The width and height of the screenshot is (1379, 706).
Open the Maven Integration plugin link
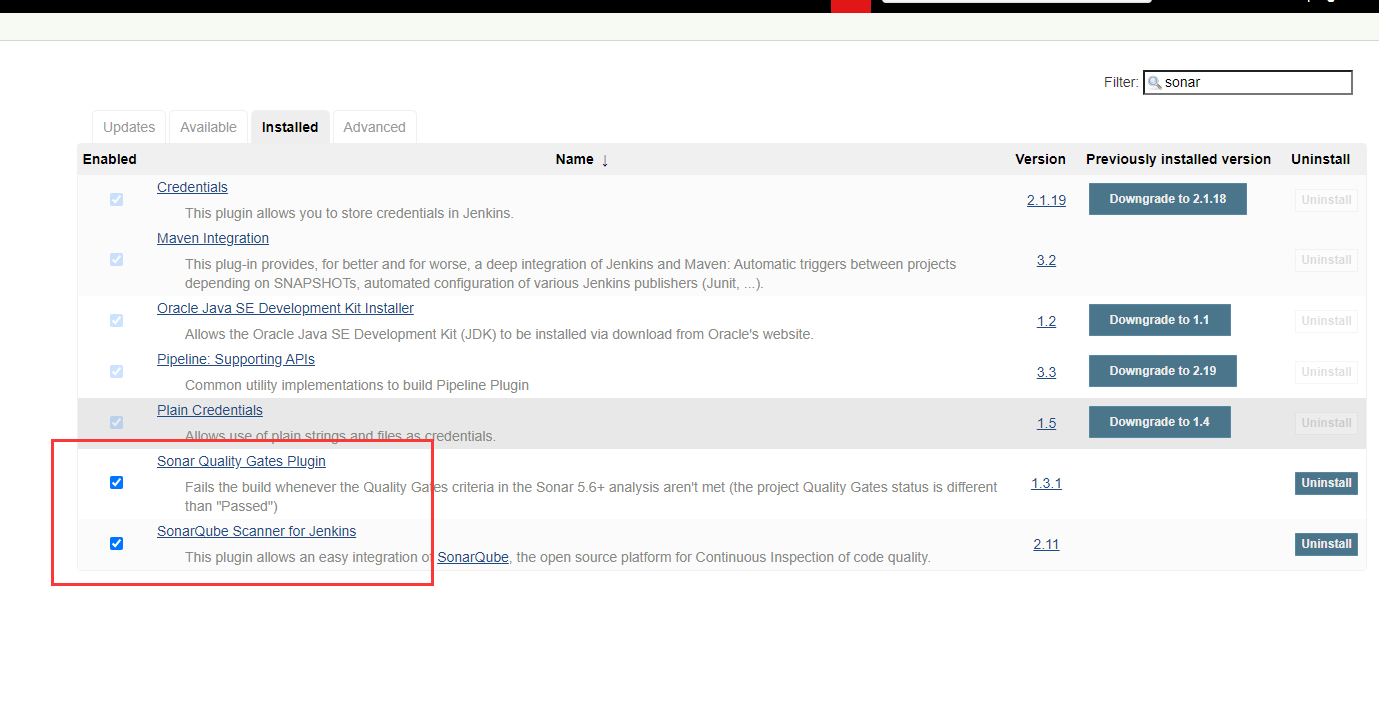[212, 238]
